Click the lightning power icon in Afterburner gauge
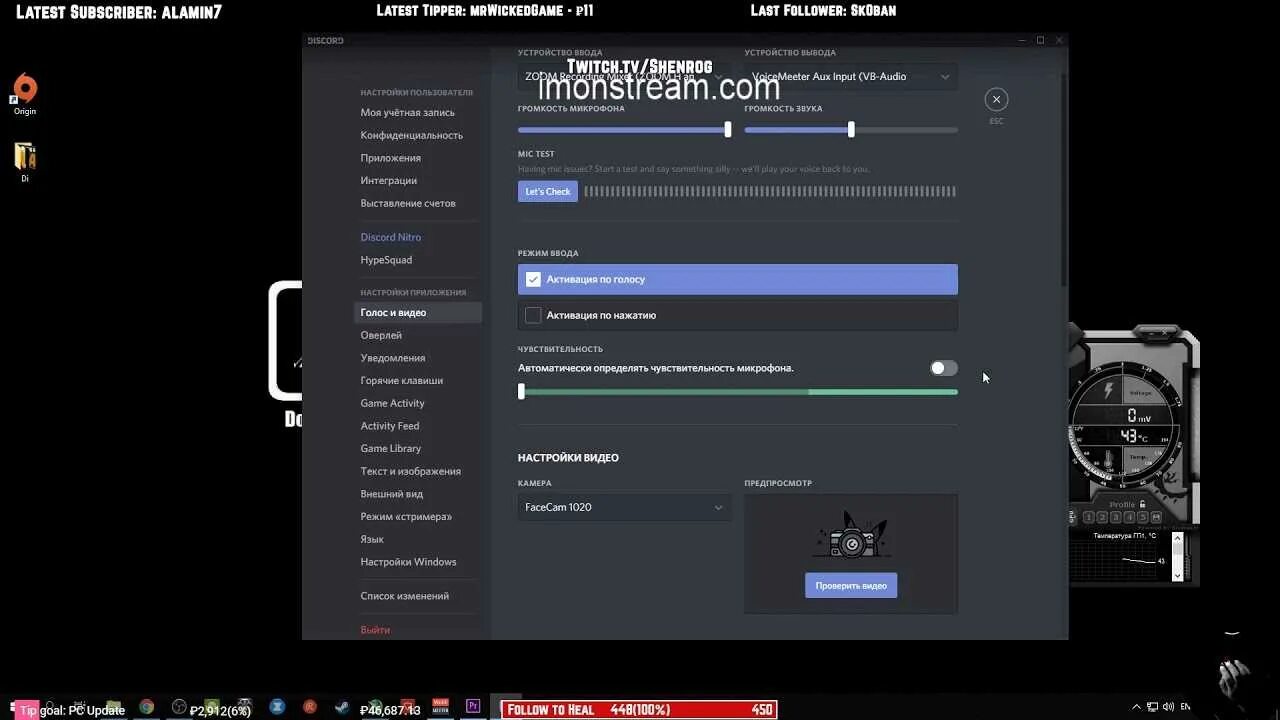Viewport: 1280px width, 720px height. [1108, 389]
